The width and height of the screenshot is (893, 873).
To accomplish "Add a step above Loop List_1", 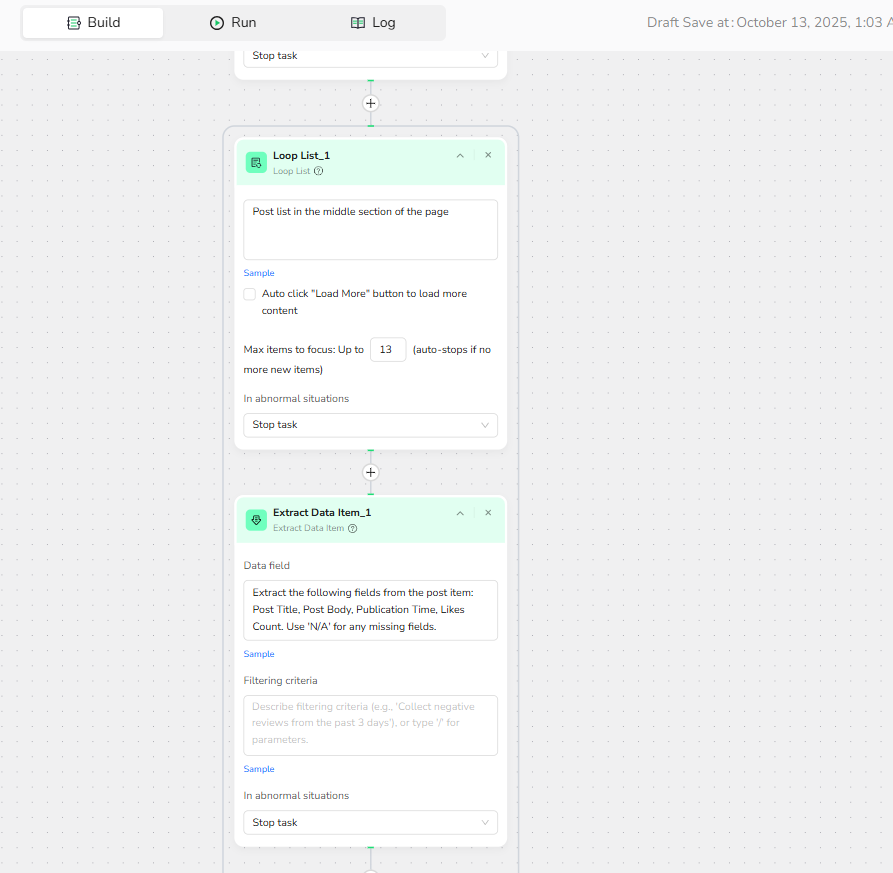I will coord(371,103).
